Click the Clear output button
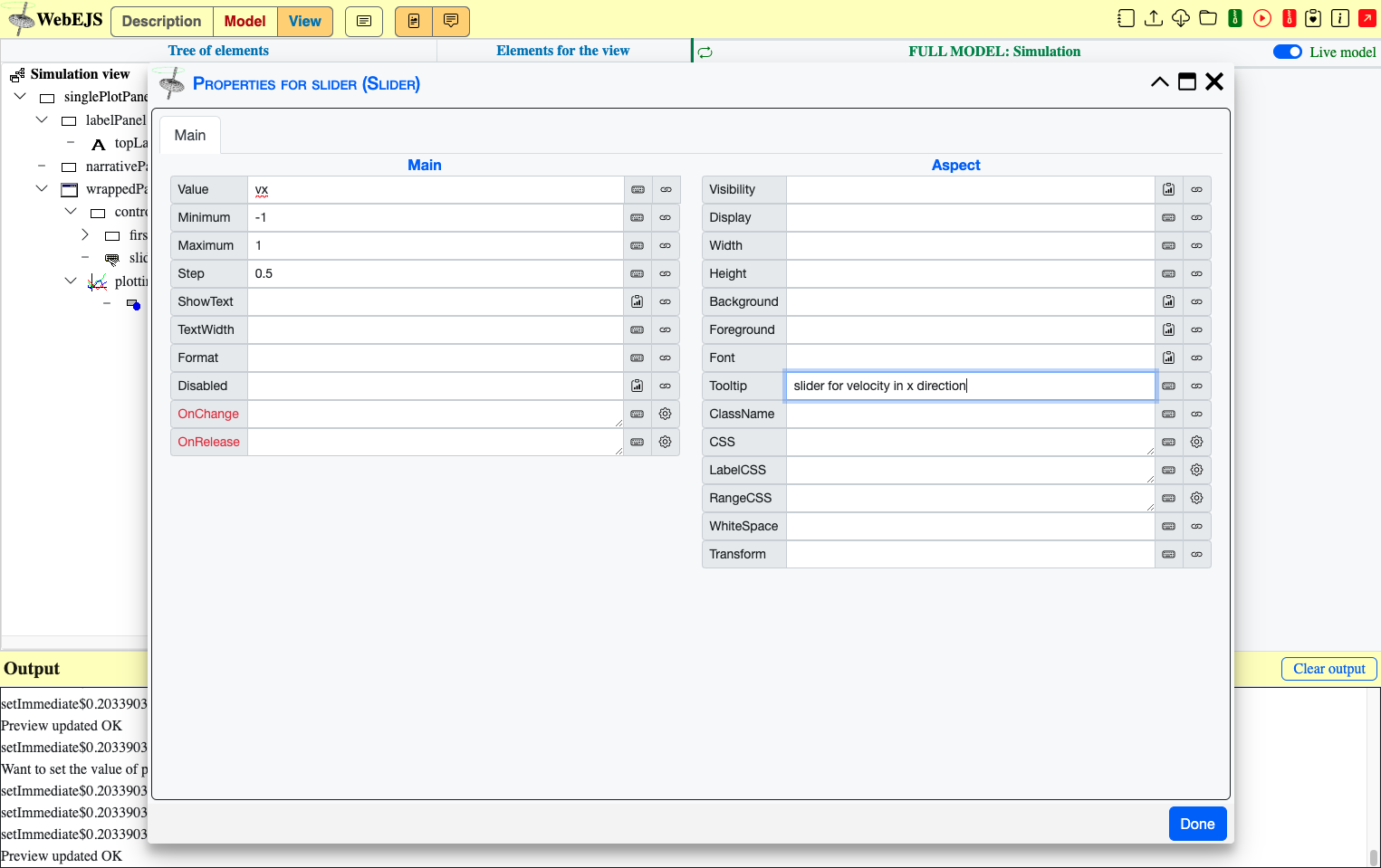Viewport: 1381px width, 868px height. tap(1329, 669)
